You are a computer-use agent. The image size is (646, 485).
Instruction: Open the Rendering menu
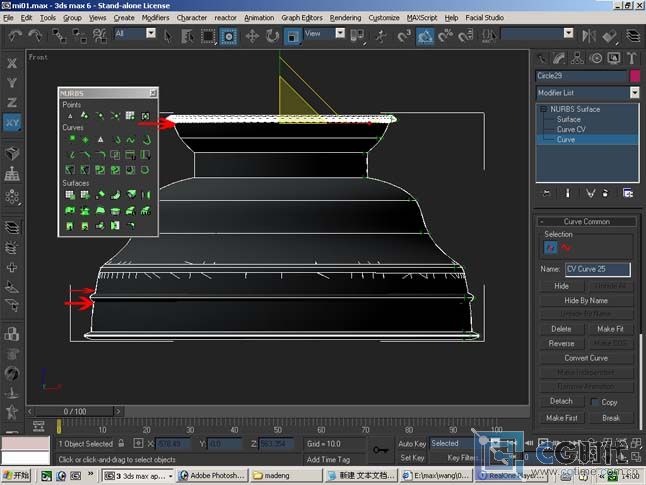click(345, 18)
